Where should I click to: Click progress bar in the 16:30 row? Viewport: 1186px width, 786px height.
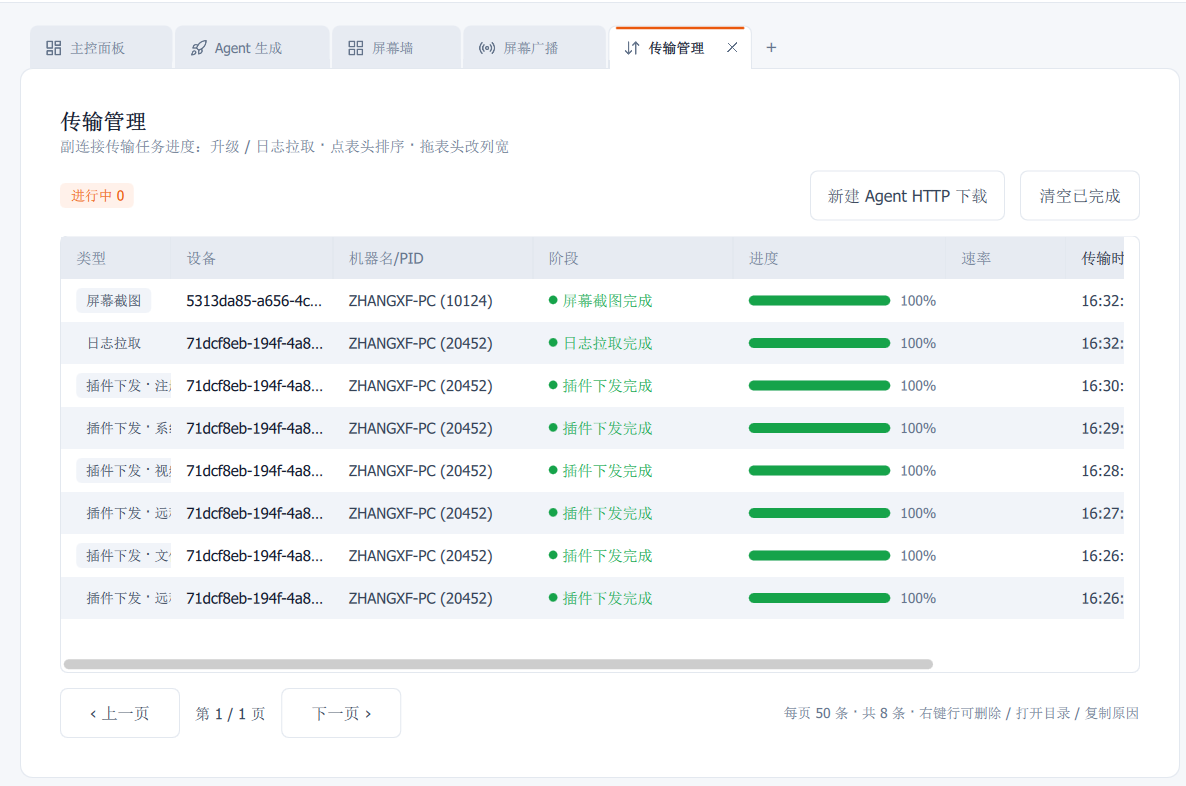click(x=819, y=386)
